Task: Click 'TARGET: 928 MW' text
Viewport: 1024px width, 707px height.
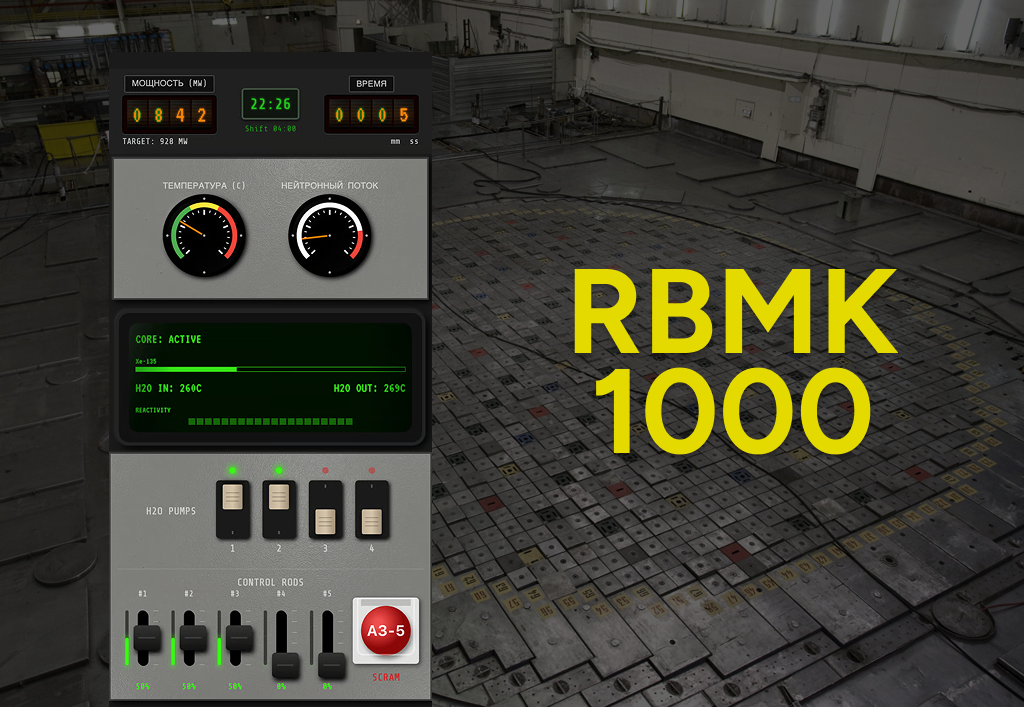Action: click(x=155, y=141)
